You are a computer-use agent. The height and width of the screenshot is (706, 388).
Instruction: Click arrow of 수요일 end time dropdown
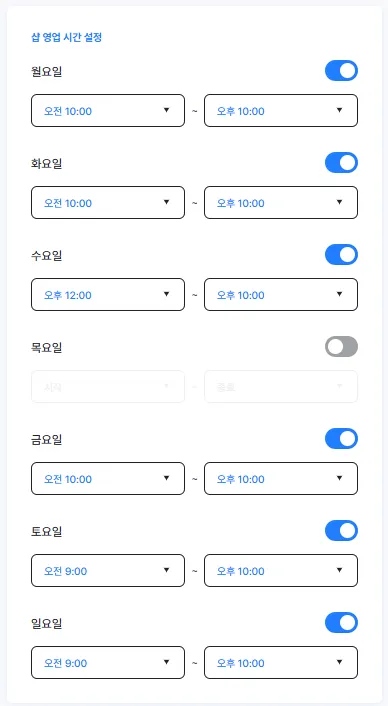point(339,294)
